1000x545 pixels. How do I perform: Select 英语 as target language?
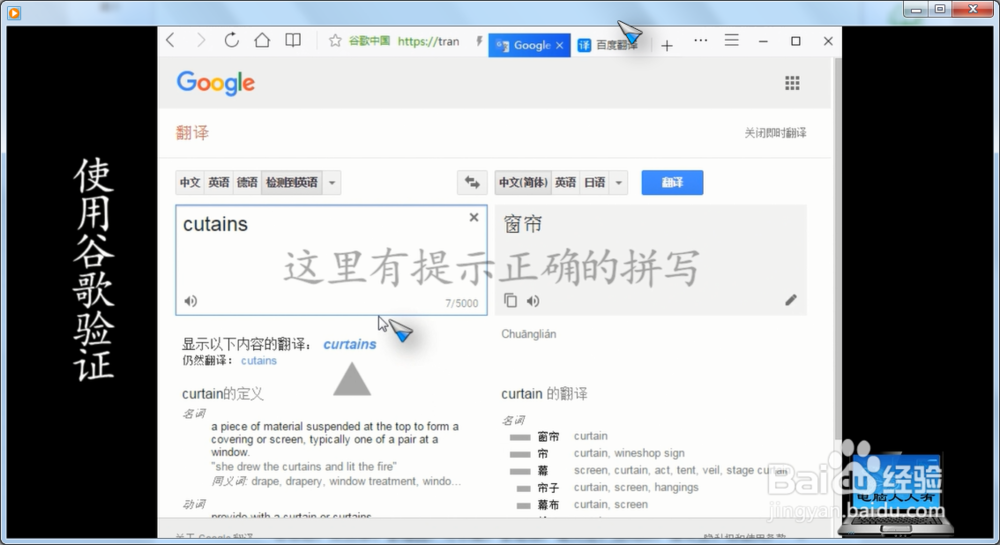pyautogui.click(x=565, y=182)
